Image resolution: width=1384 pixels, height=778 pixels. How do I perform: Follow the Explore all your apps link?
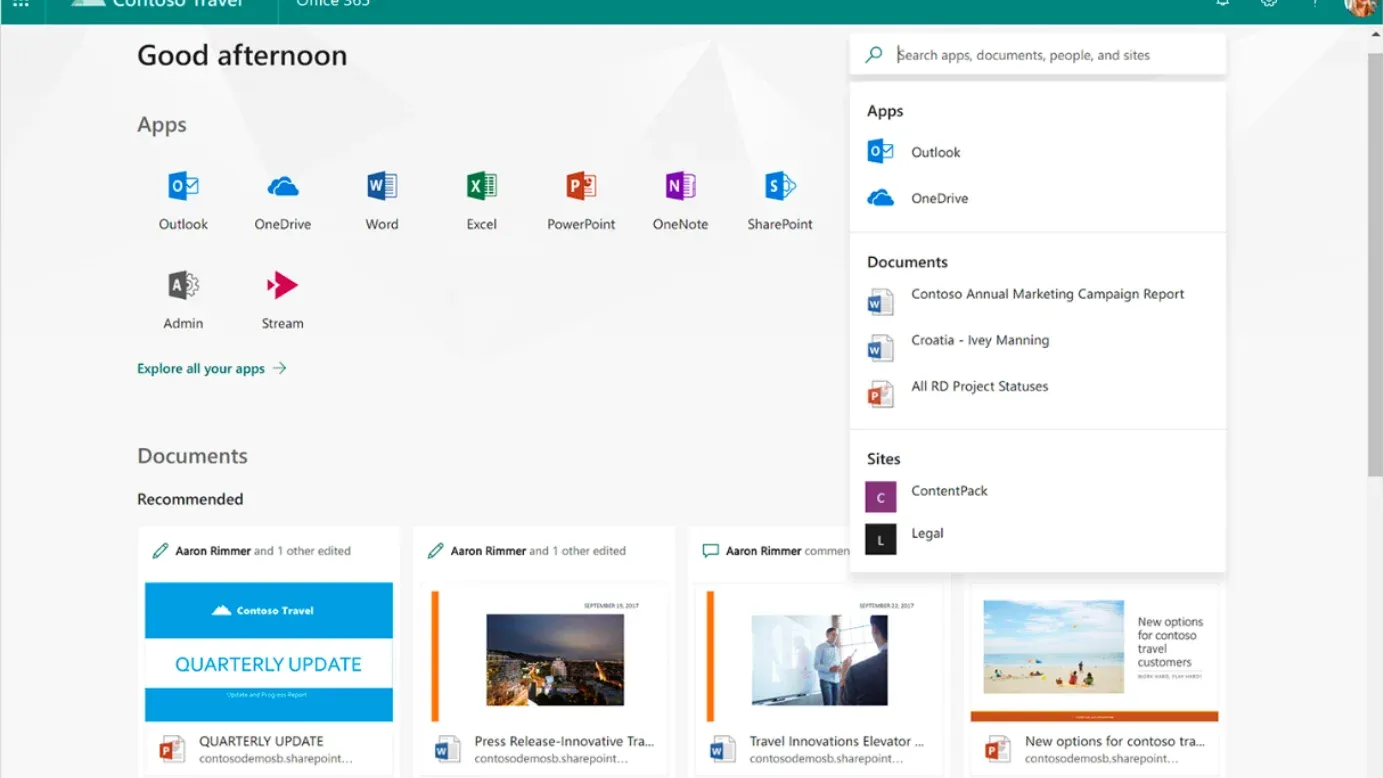tap(212, 368)
